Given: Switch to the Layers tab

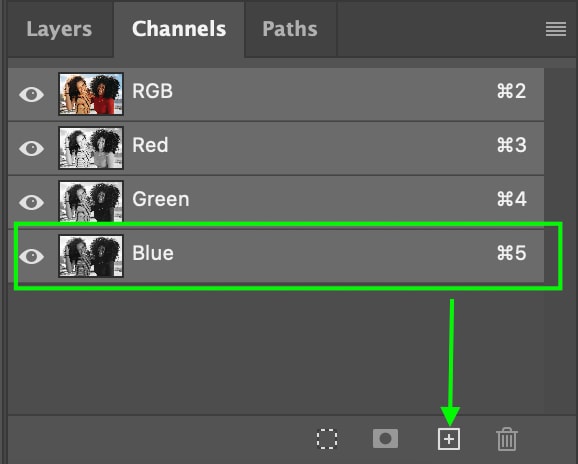Looking at the screenshot, I should (x=59, y=29).
